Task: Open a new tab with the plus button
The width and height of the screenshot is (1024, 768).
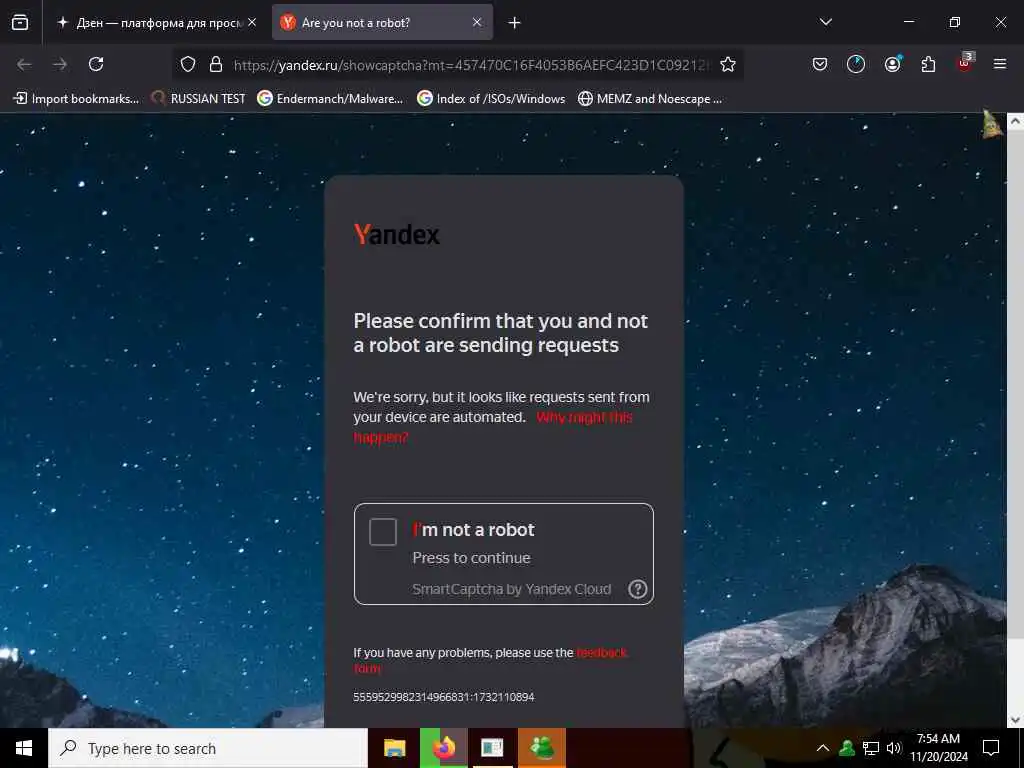Action: 515,23
